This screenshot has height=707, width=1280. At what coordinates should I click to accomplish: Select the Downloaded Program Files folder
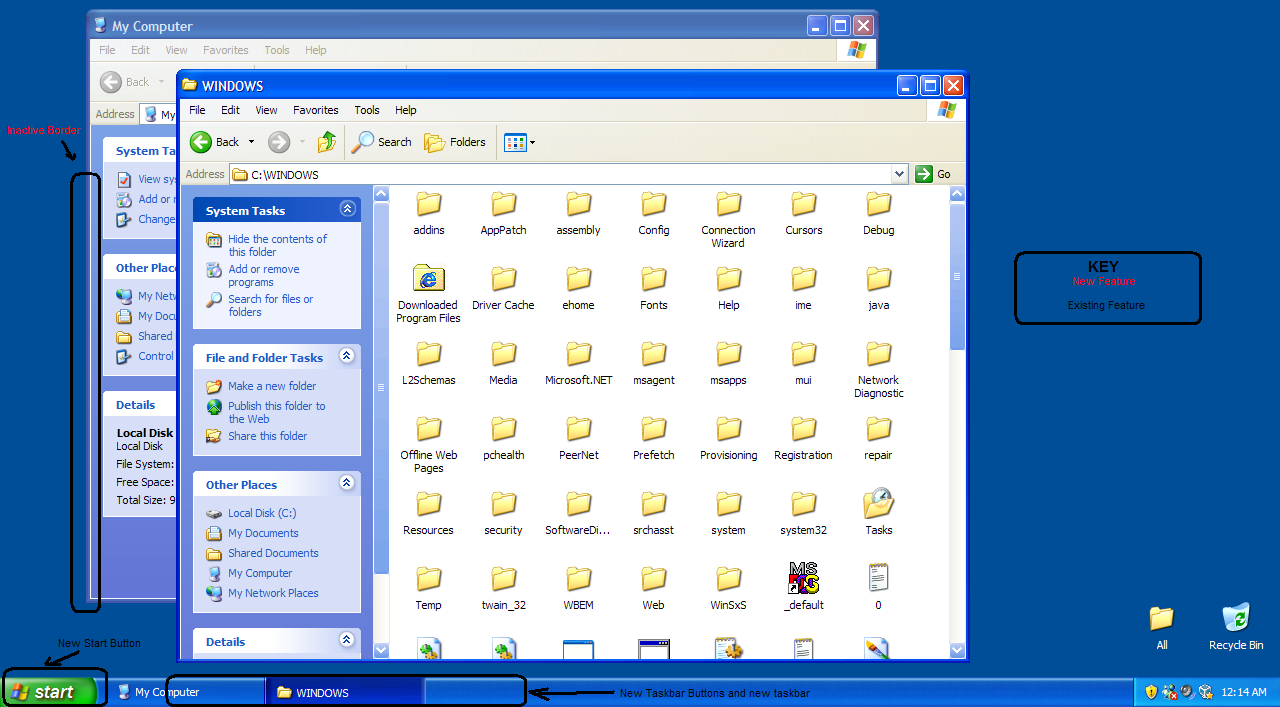point(429,279)
